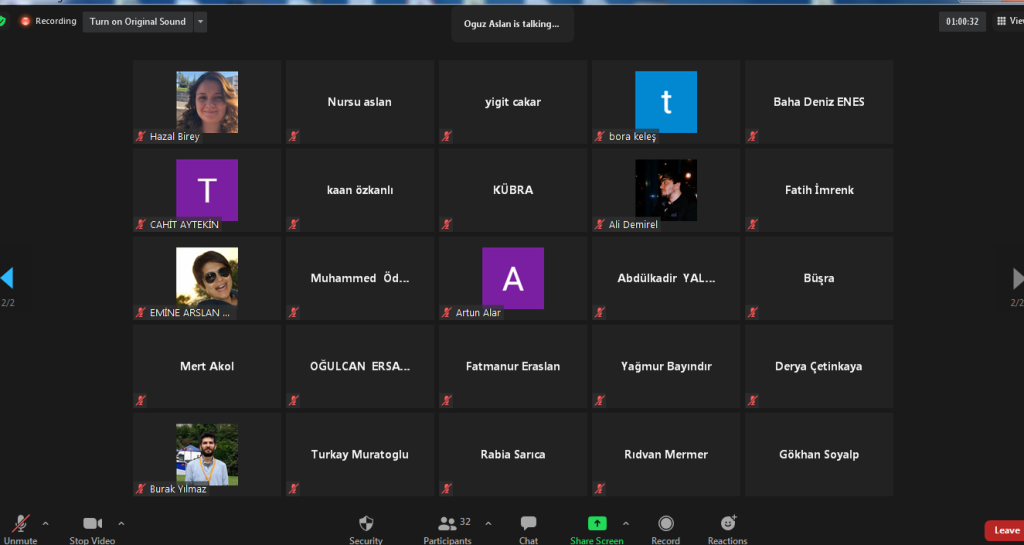Click the green Share Screen icon

tap(597, 523)
